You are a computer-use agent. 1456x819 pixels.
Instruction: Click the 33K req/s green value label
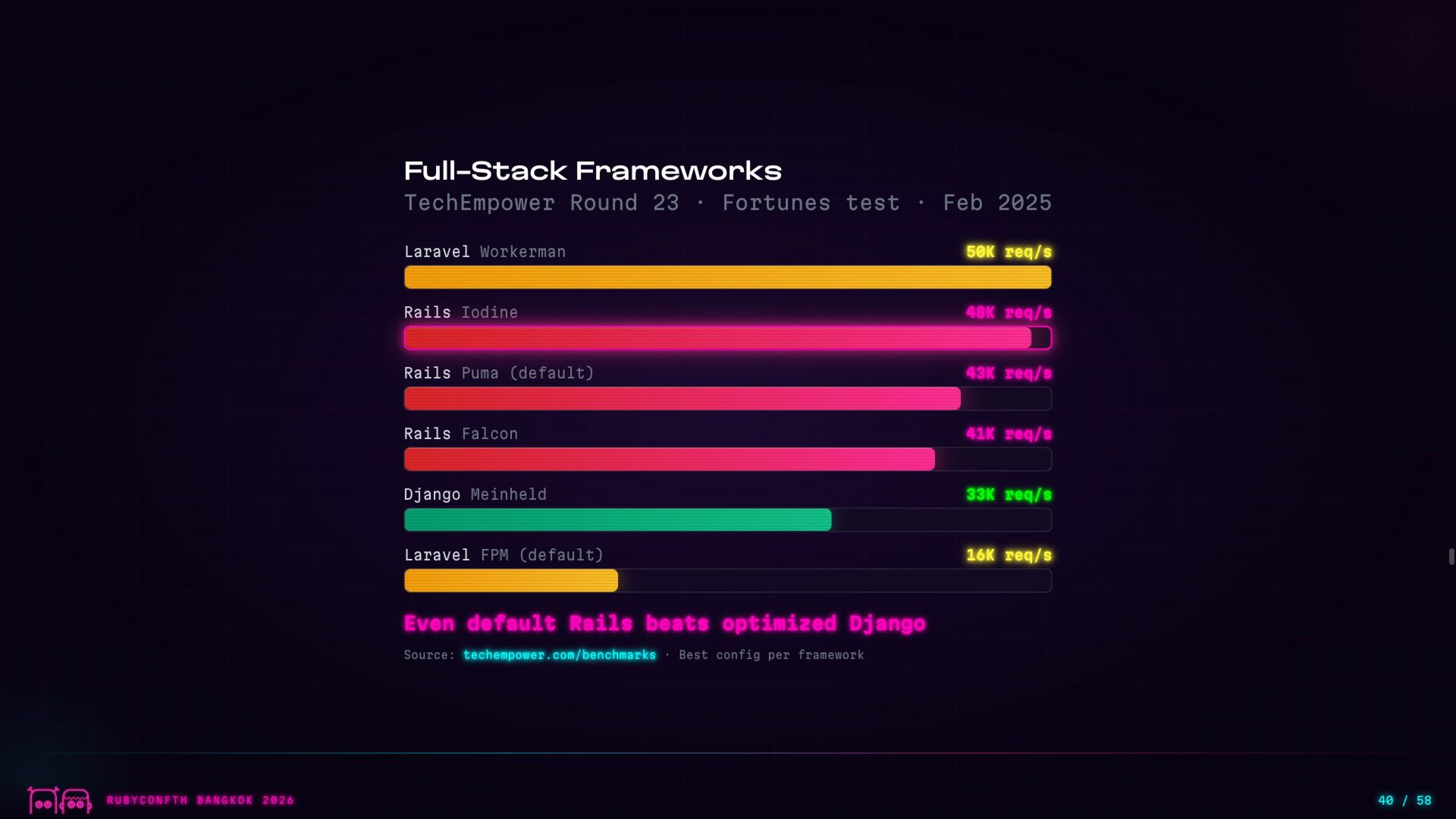pyautogui.click(x=1009, y=494)
